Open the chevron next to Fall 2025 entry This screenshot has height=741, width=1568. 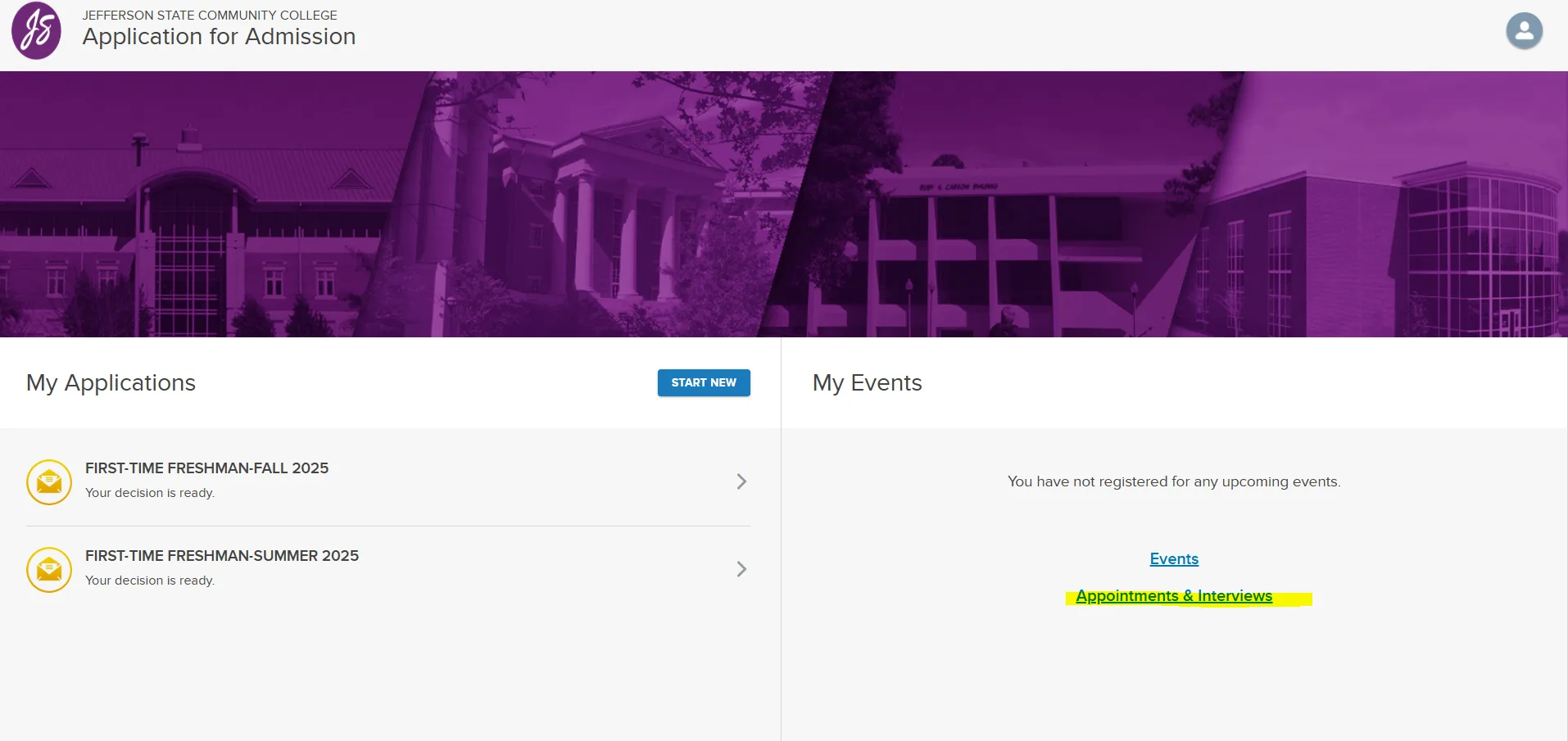coord(741,481)
